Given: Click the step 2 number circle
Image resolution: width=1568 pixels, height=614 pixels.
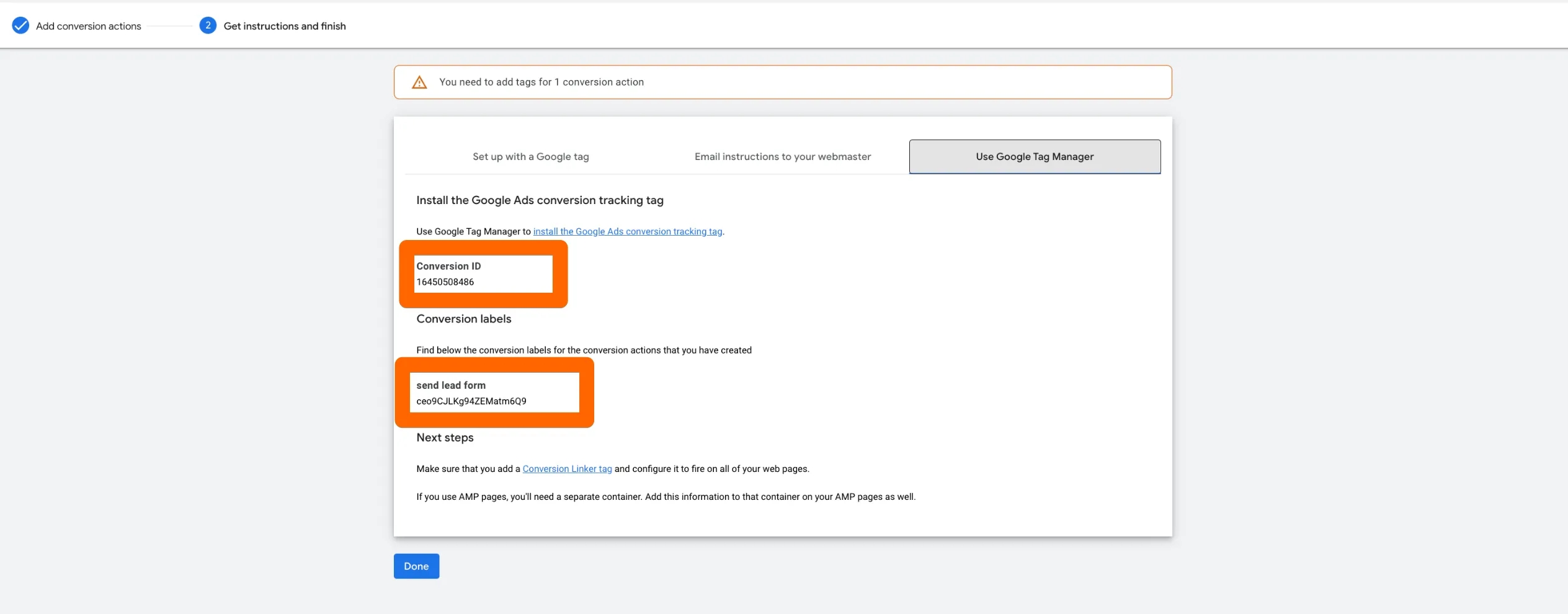Looking at the screenshot, I should 208,25.
